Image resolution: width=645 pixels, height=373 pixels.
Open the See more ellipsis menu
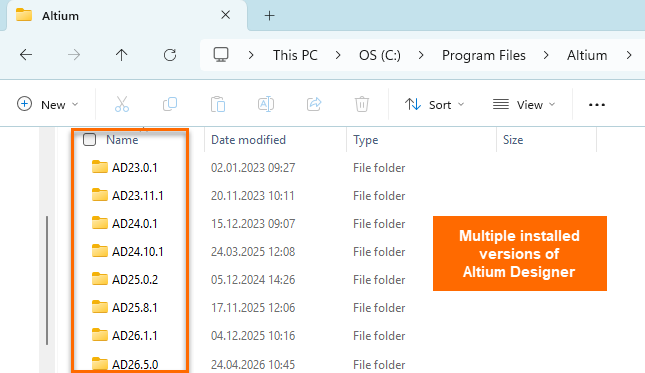[596, 105]
